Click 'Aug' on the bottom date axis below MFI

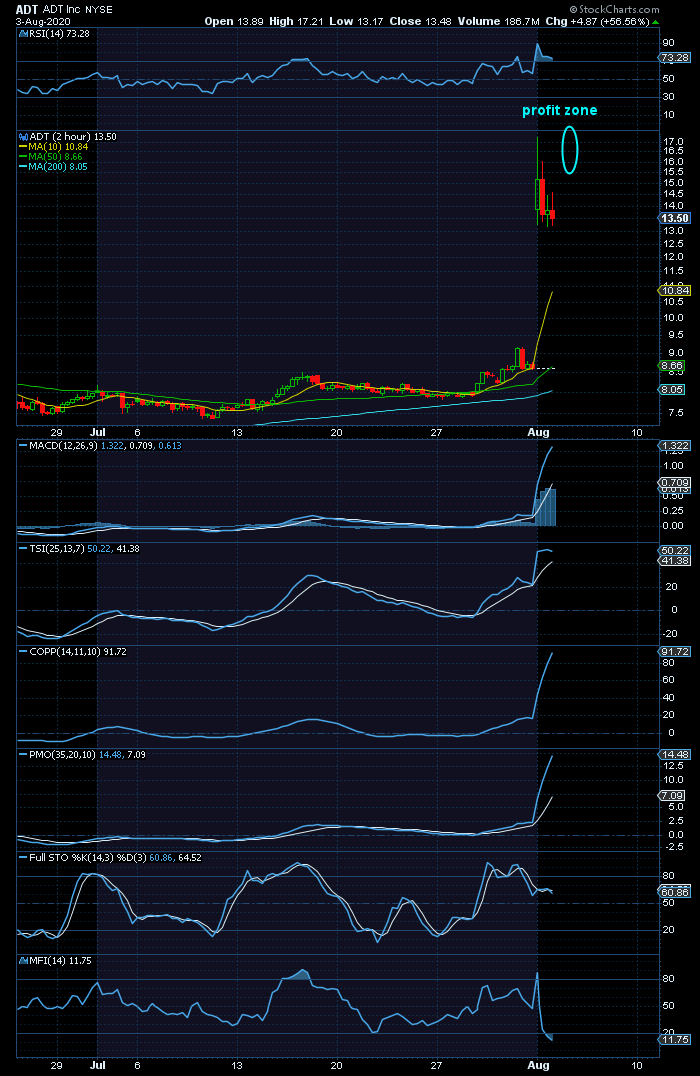(x=539, y=1065)
